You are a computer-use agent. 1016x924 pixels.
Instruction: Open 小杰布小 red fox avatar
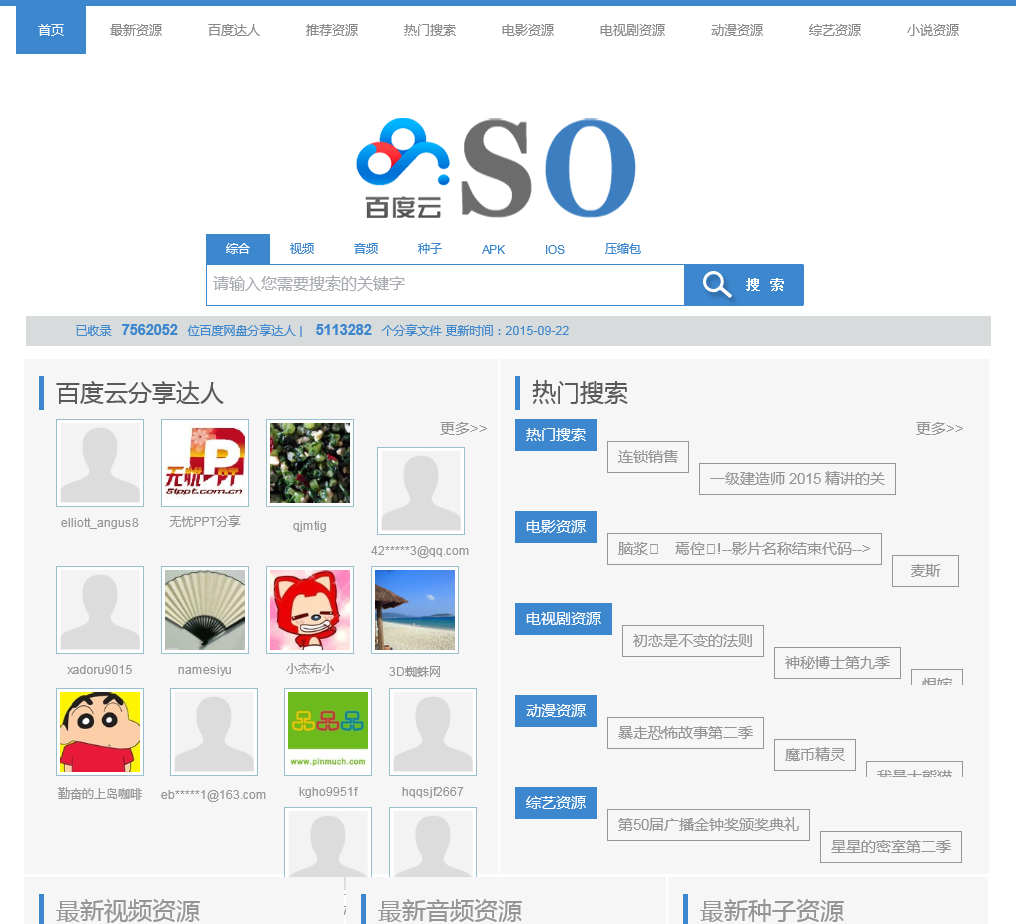(x=310, y=610)
